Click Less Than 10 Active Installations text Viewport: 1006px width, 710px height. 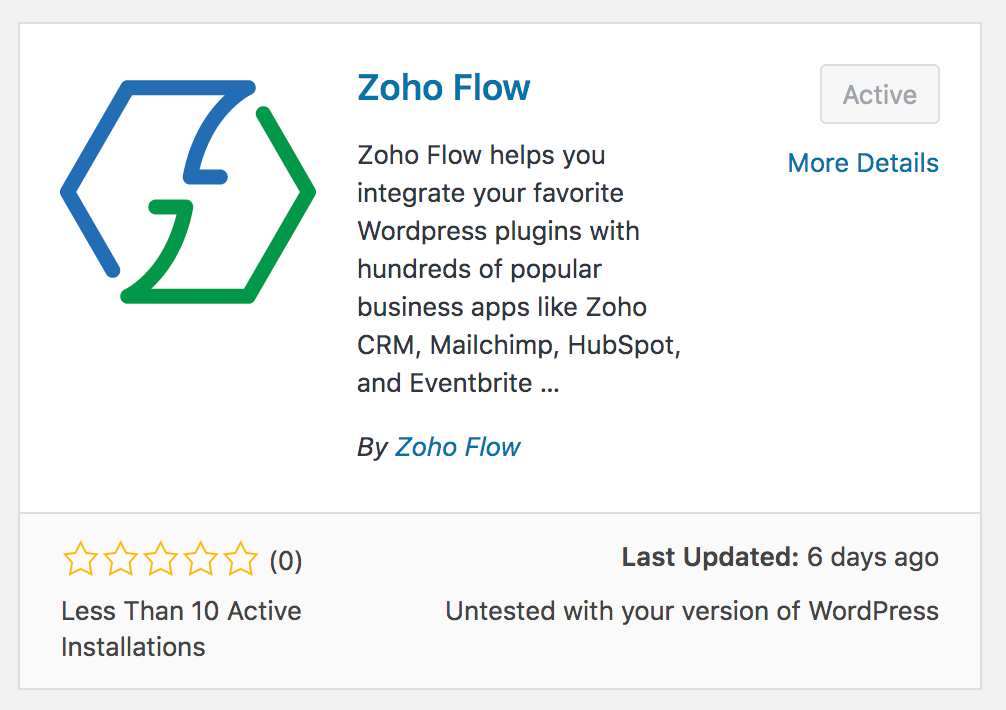click(181, 628)
